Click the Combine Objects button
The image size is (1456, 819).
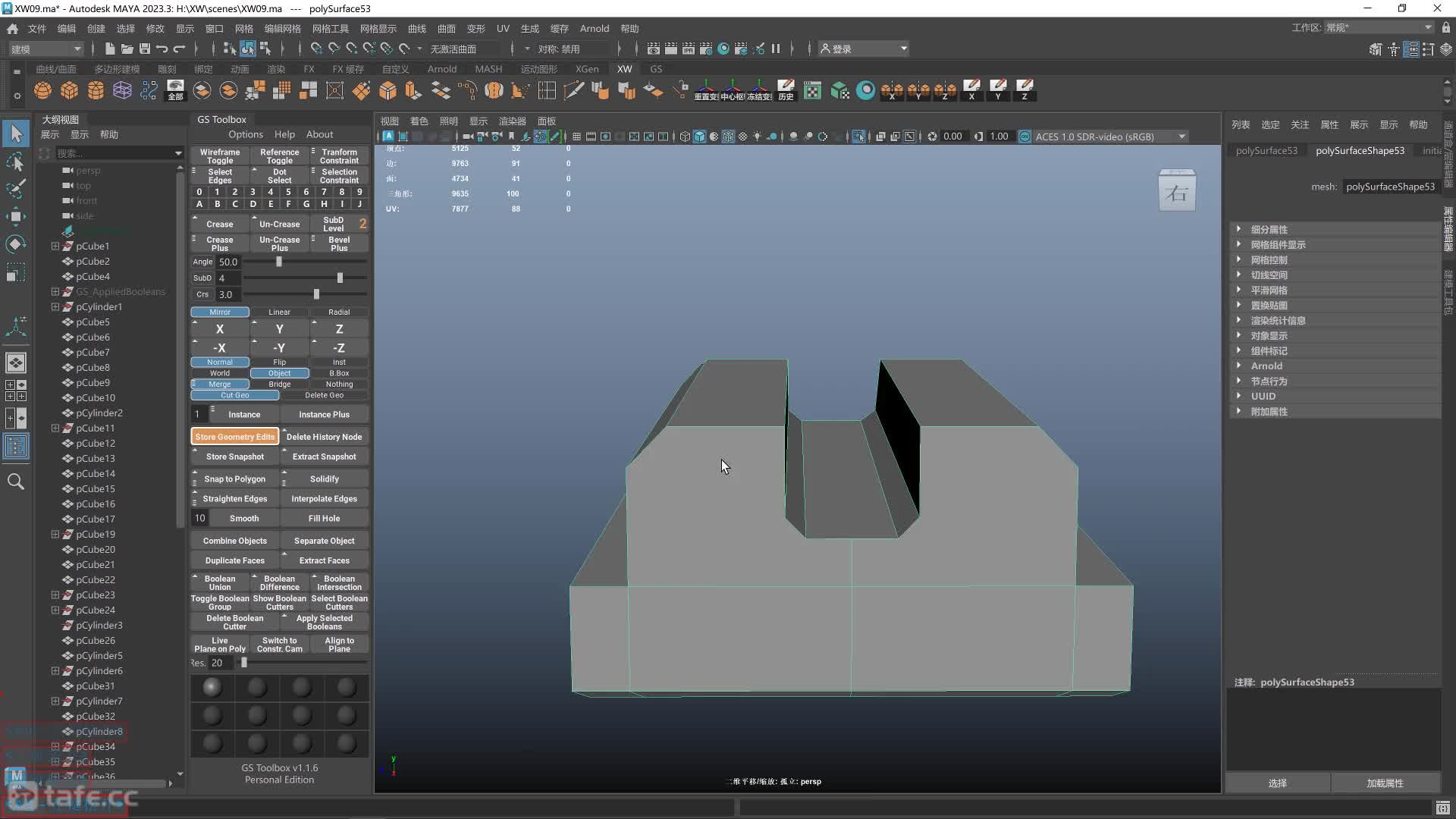234,541
